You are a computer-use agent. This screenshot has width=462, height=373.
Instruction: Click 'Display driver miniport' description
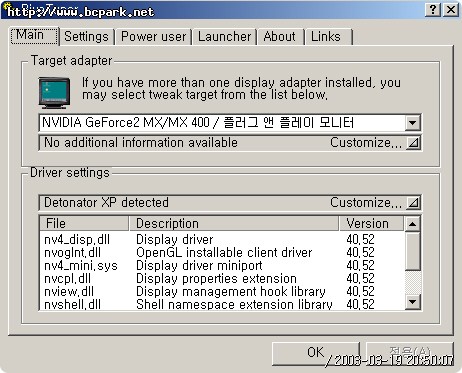point(199,265)
